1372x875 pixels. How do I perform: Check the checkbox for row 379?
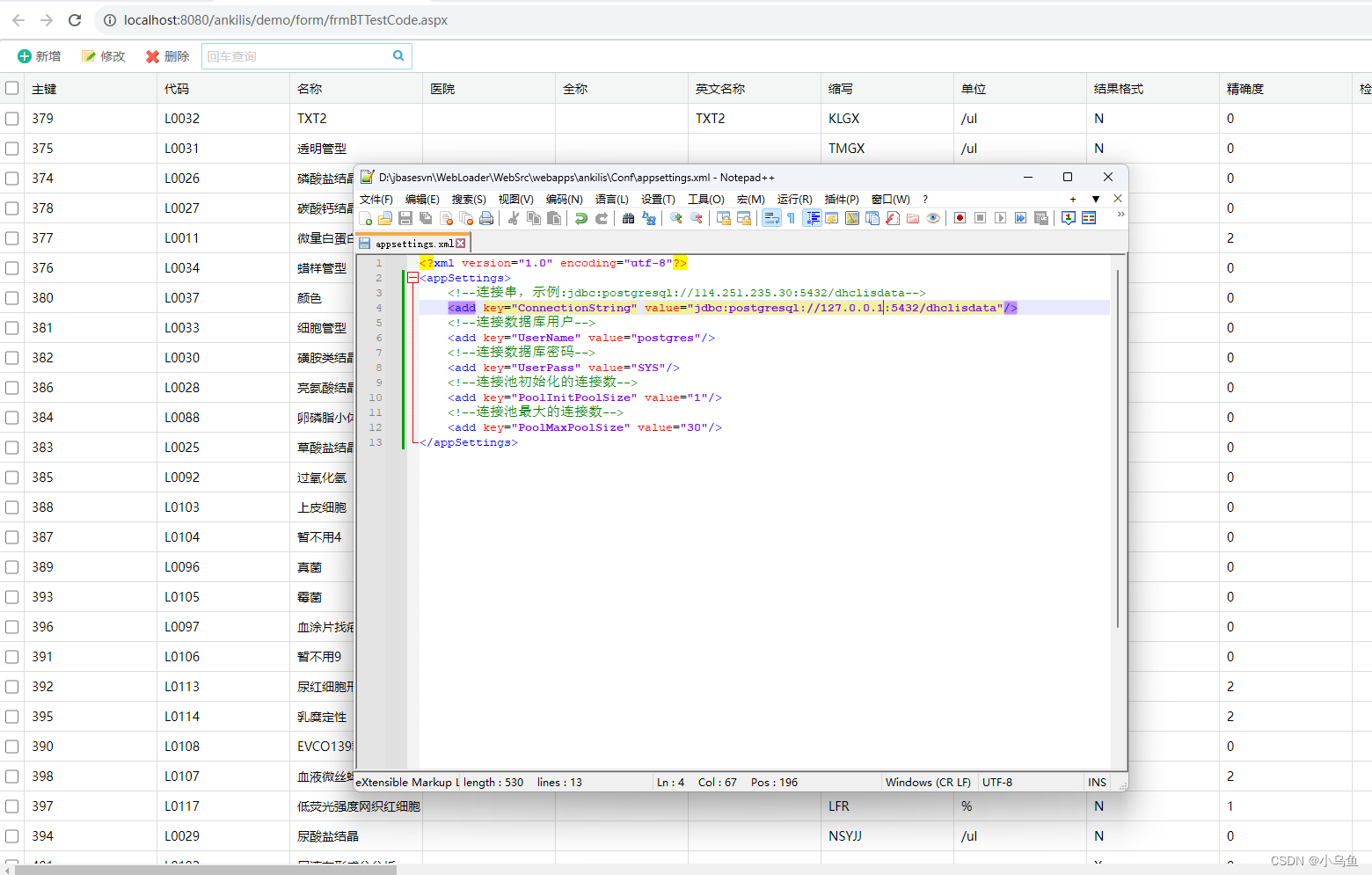(x=12, y=118)
